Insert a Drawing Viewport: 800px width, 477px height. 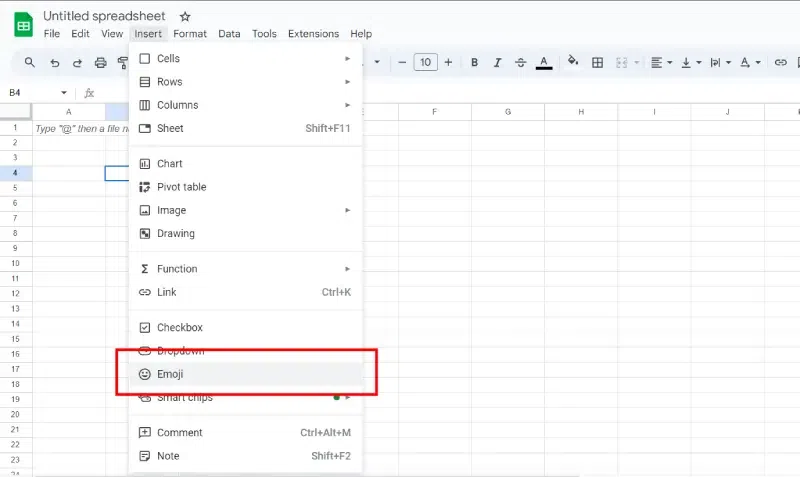tap(245, 234)
